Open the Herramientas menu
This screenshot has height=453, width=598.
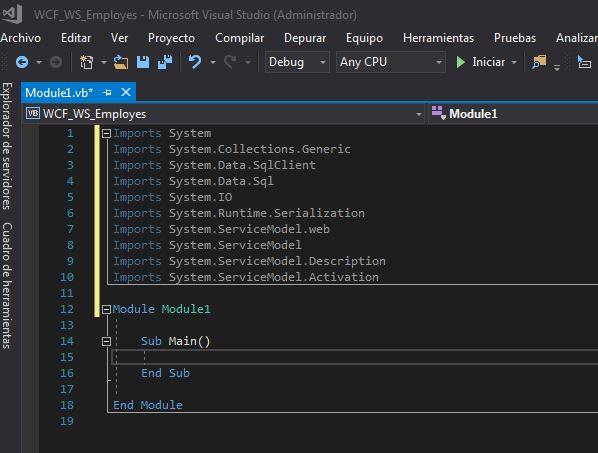pos(438,38)
